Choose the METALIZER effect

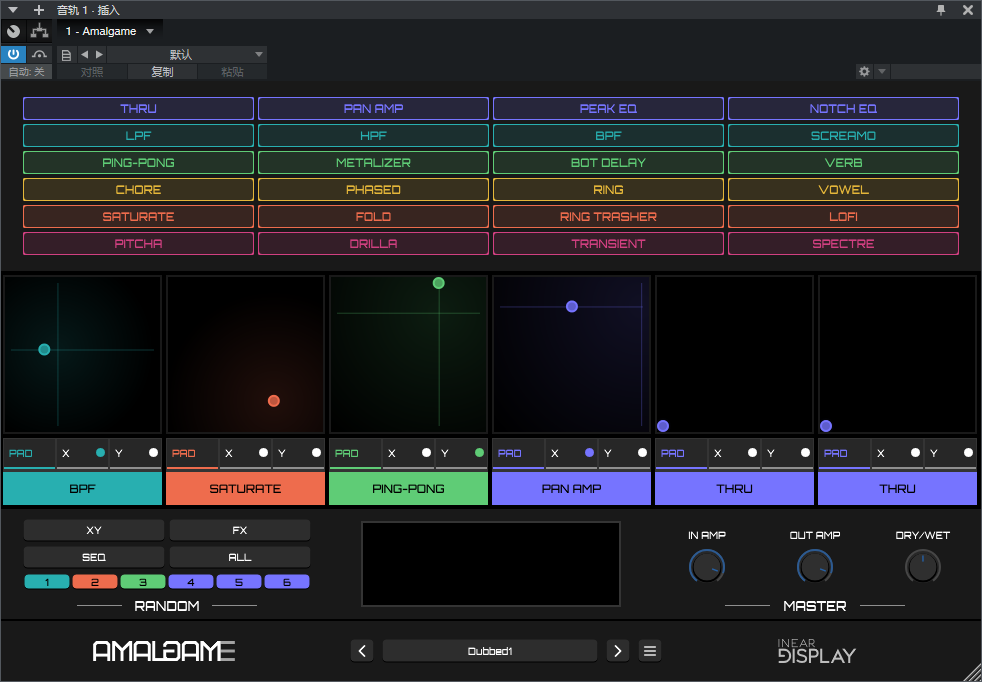[x=373, y=162]
